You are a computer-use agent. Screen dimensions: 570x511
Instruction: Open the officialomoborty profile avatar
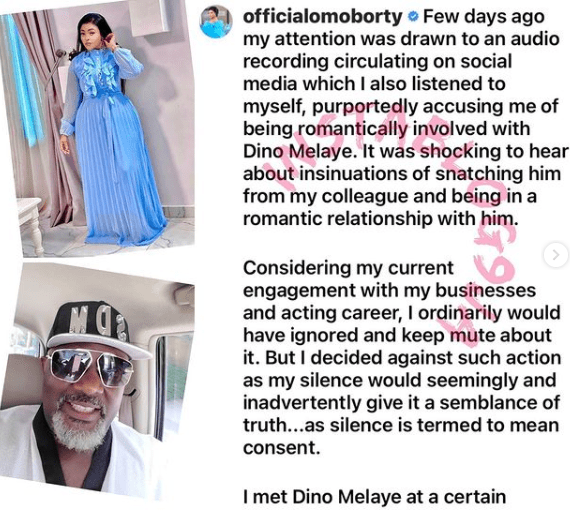217,22
